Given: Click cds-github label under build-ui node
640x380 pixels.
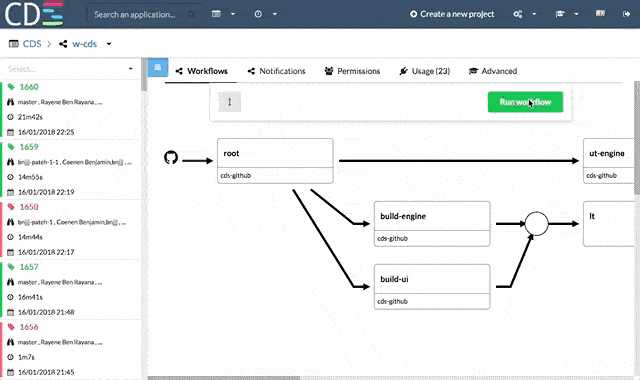Looking at the screenshot, I should (392, 301).
